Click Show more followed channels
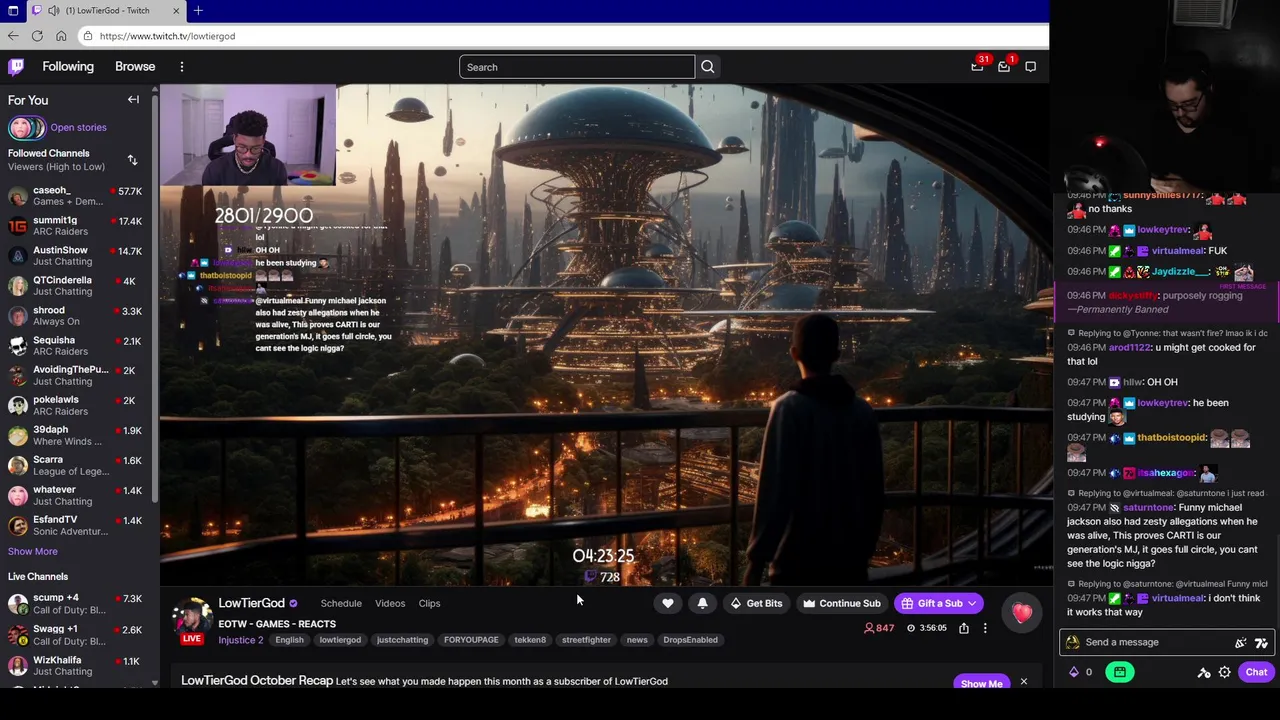Viewport: 1280px width, 720px height. coord(33,552)
